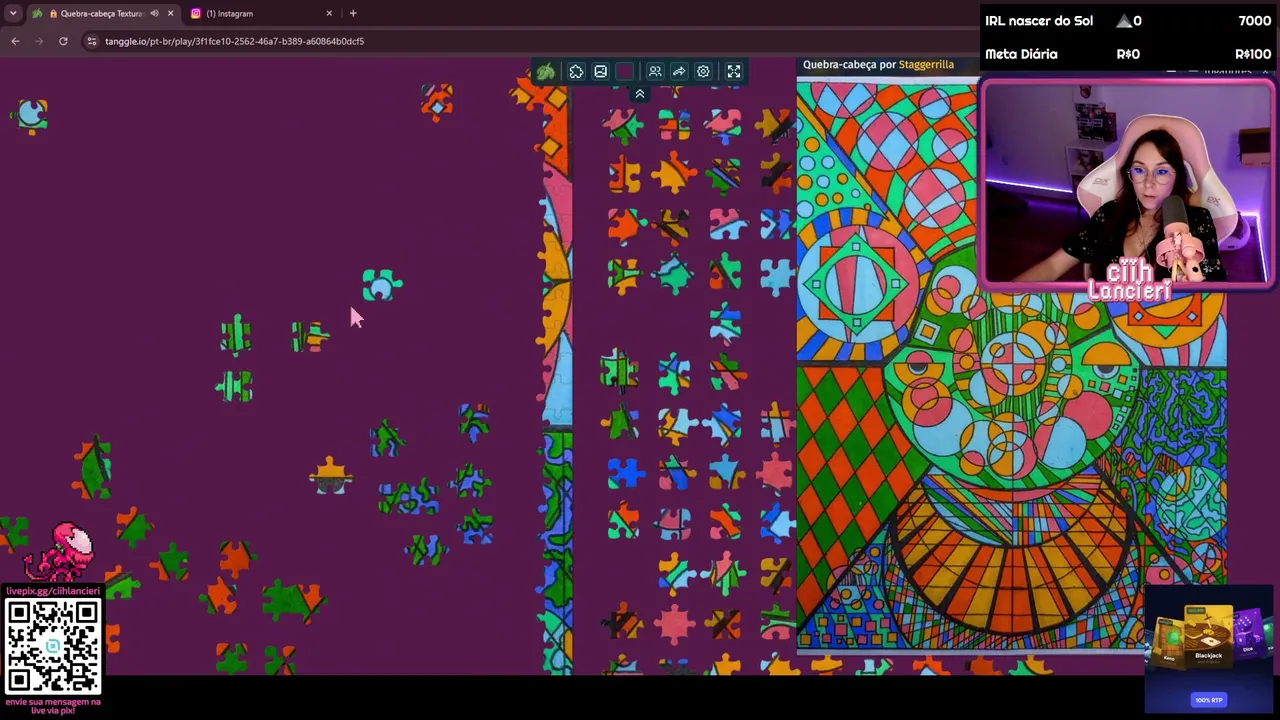Expand the tab search dropdown

coord(13,13)
